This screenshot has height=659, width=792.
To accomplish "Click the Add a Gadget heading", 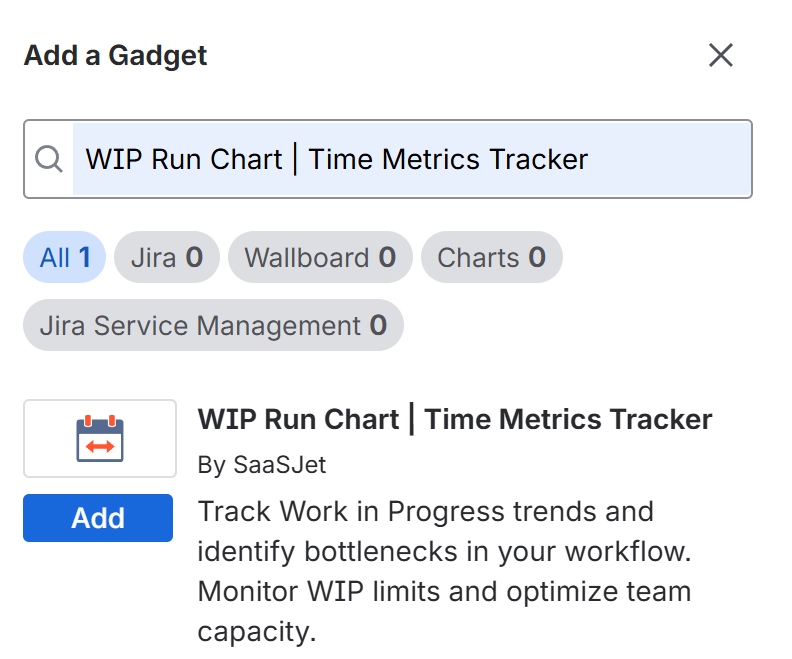I will 116,55.
